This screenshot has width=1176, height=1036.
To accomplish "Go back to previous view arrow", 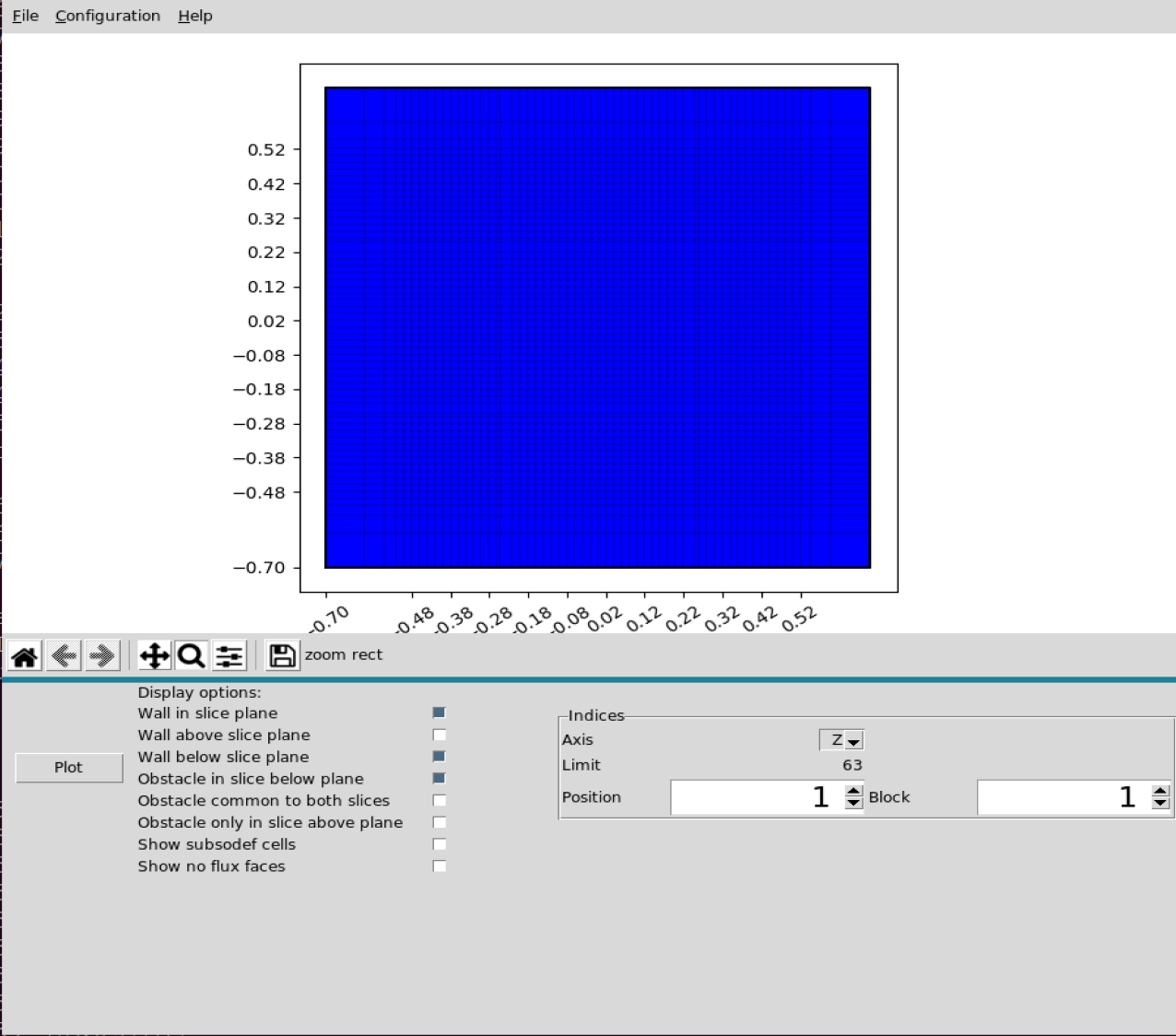I will (64, 655).
